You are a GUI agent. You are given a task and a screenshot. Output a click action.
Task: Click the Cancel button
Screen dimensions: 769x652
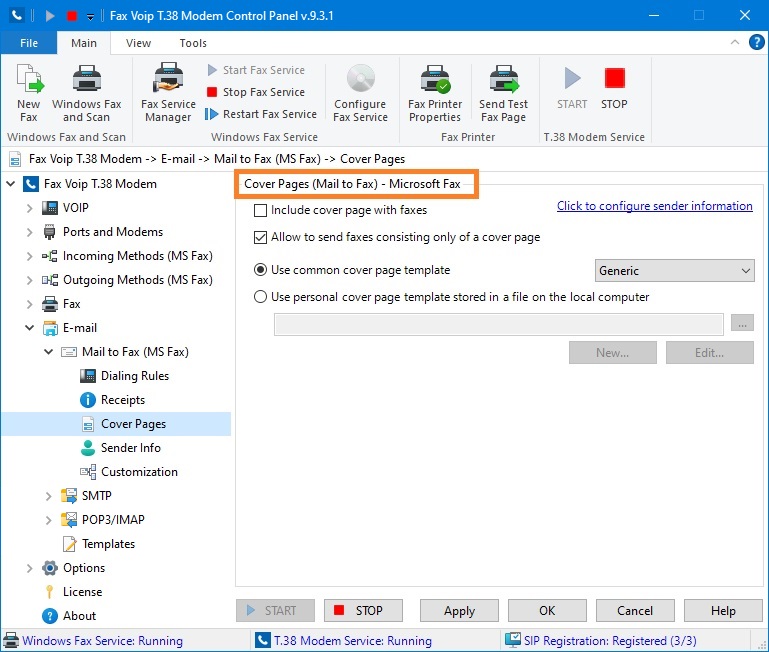pyautogui.click(x=635, y=611)
